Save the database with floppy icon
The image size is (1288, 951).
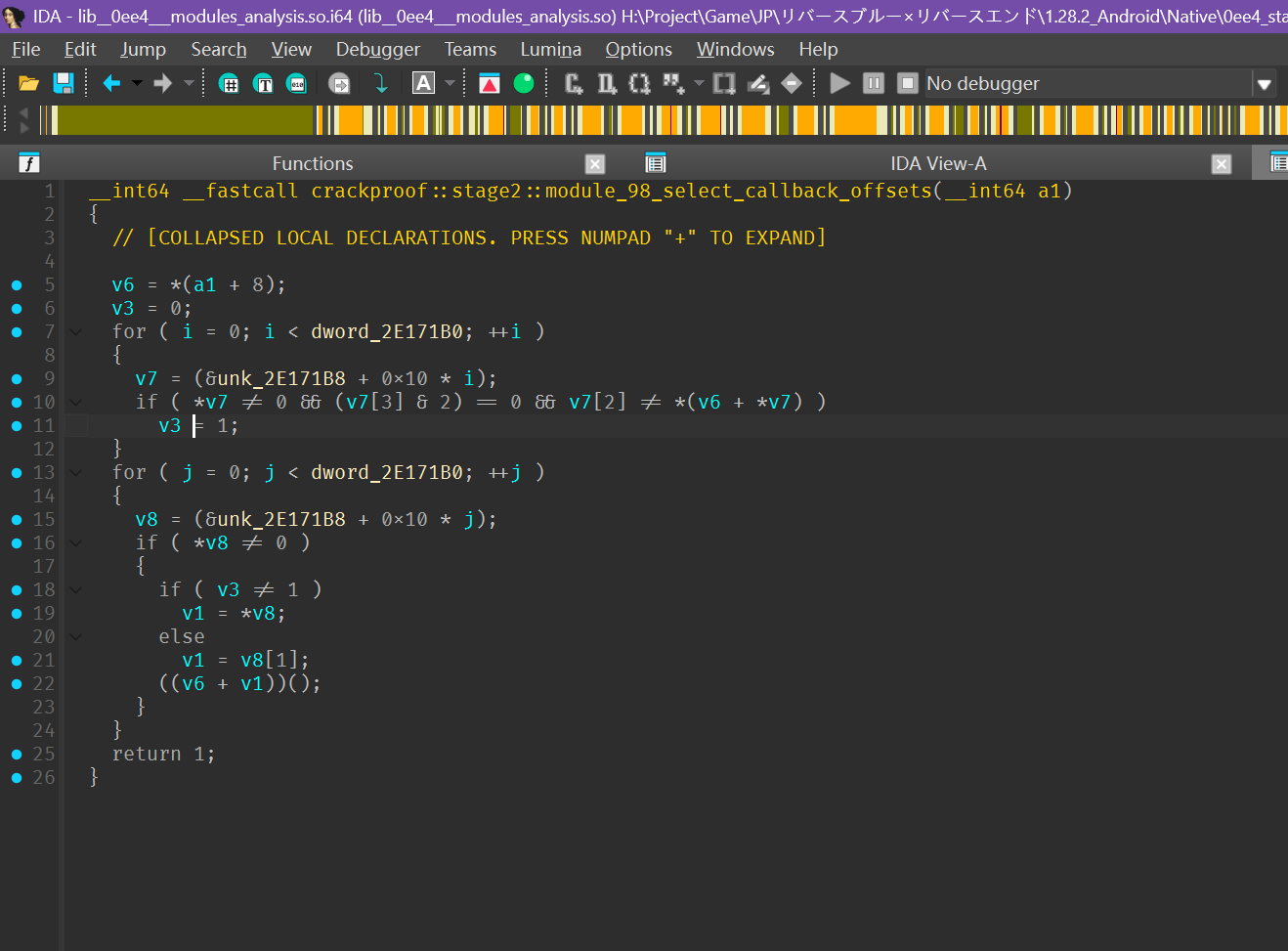click(64, 84)
